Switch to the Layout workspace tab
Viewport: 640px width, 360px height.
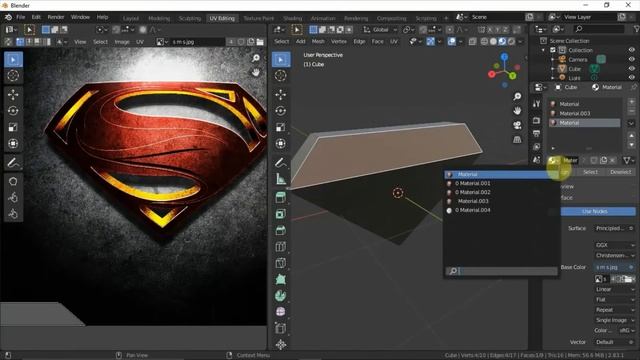(x=131, y=18)
